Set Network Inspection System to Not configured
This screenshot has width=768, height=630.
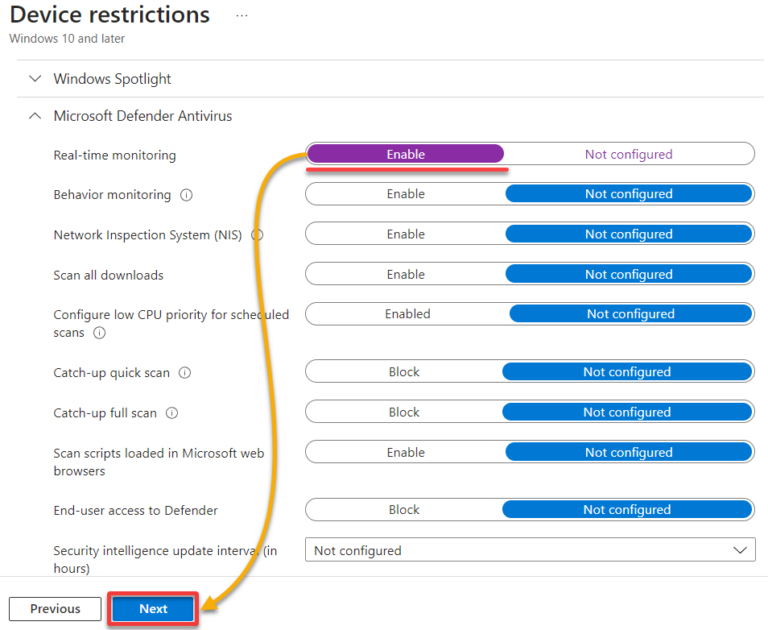(629, 234)
